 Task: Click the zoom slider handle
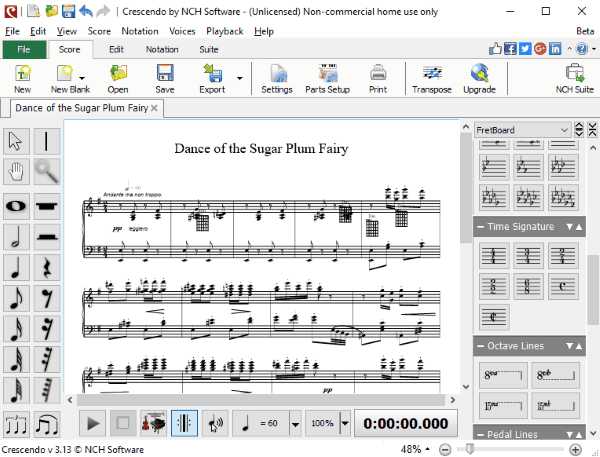[x=470, y=449]
